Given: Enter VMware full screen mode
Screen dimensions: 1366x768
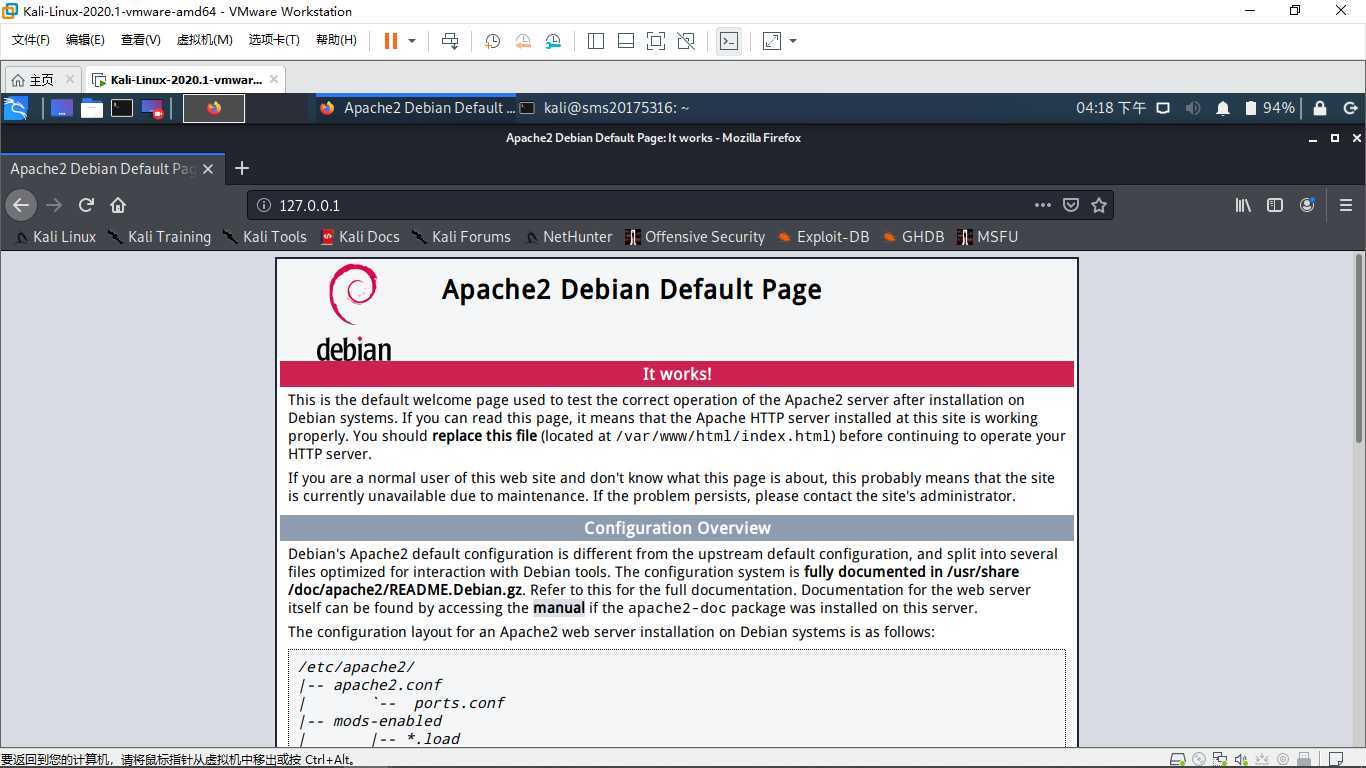Looking at the screenshot, I should pos(656,41).
